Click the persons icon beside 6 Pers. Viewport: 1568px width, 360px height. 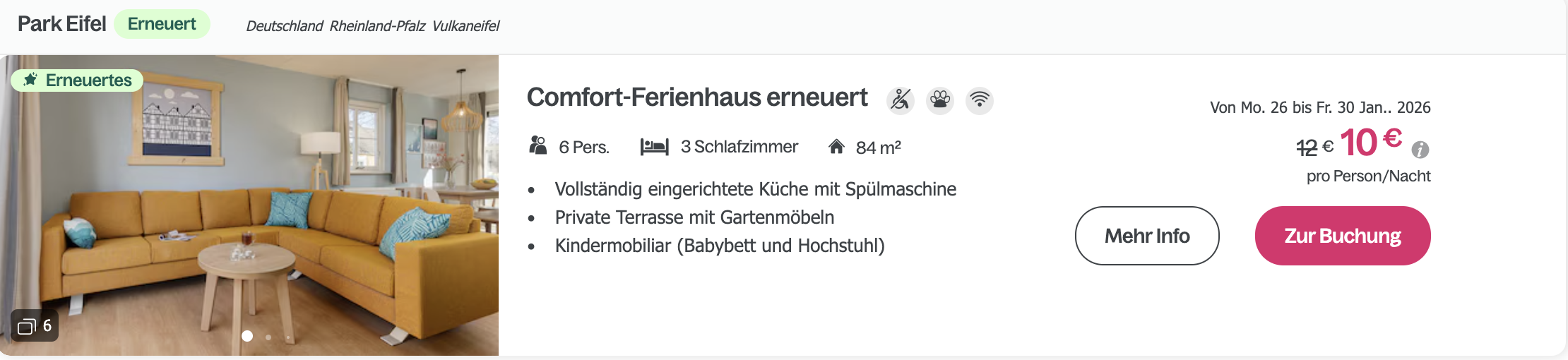pyautogui.click(x=538, y=146)
